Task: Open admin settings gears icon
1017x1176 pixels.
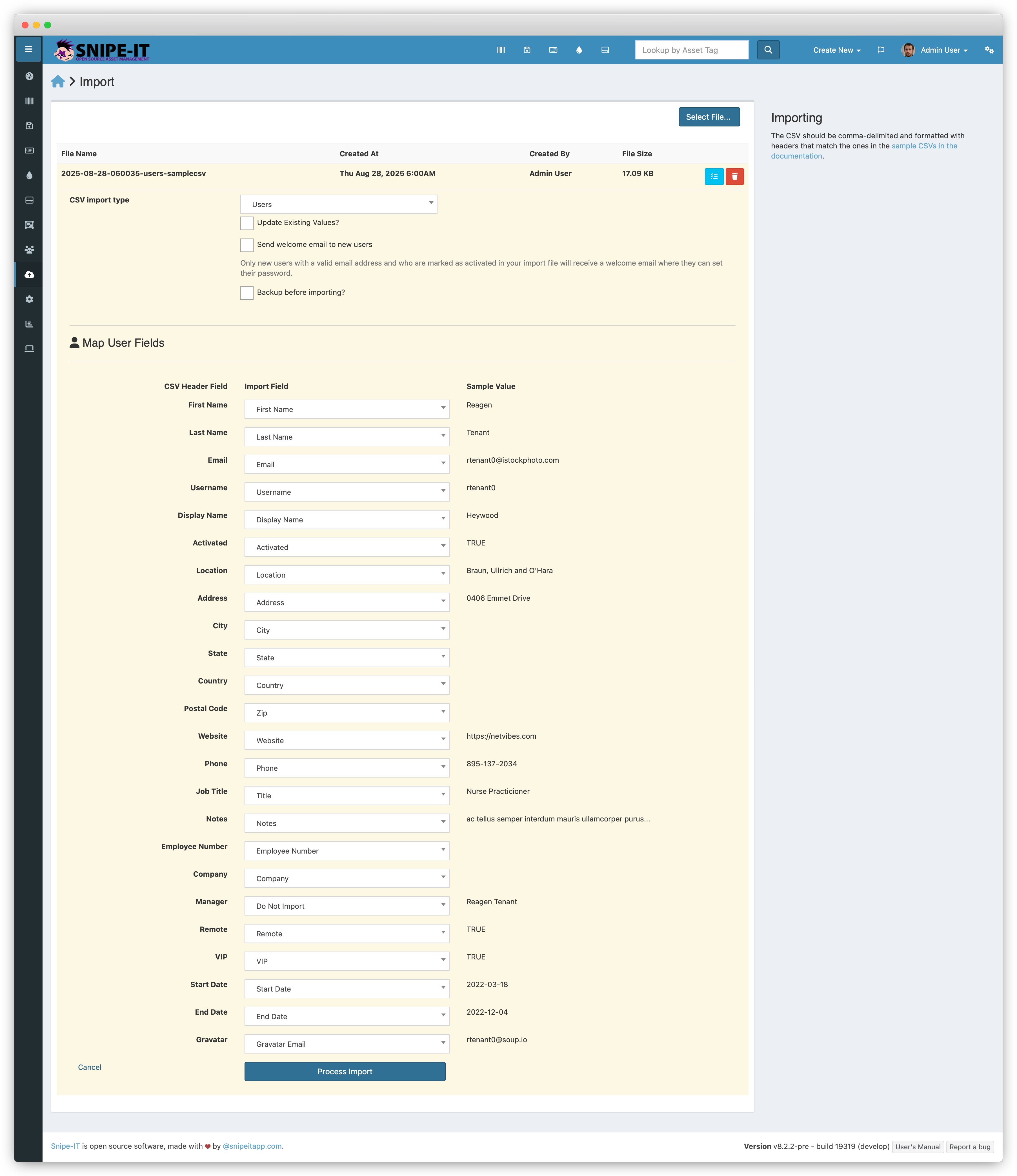Action: tap(989, 50)
